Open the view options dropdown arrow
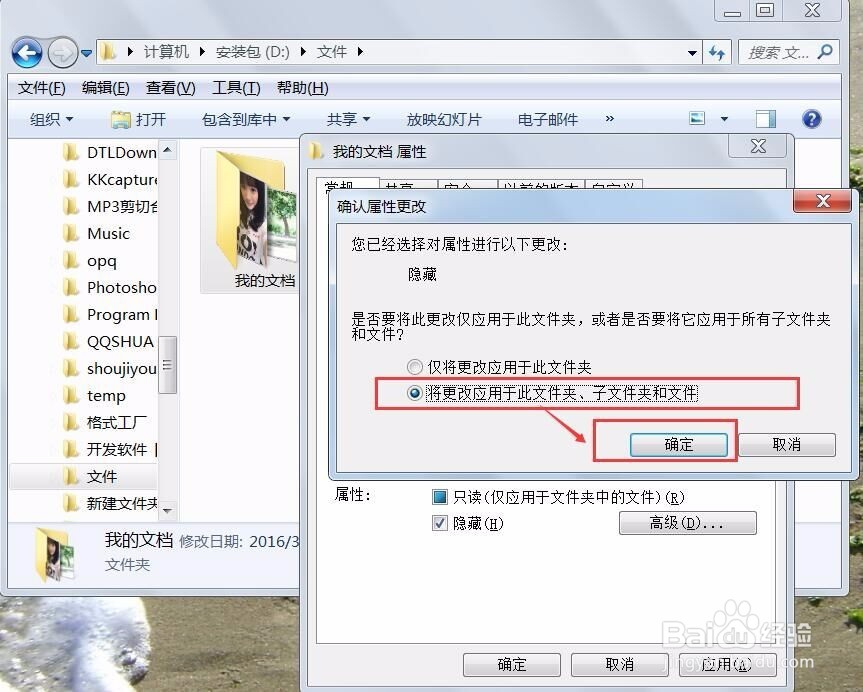This screenshot has width=863, height=692. pyautogui.click(x=724, y=119)
